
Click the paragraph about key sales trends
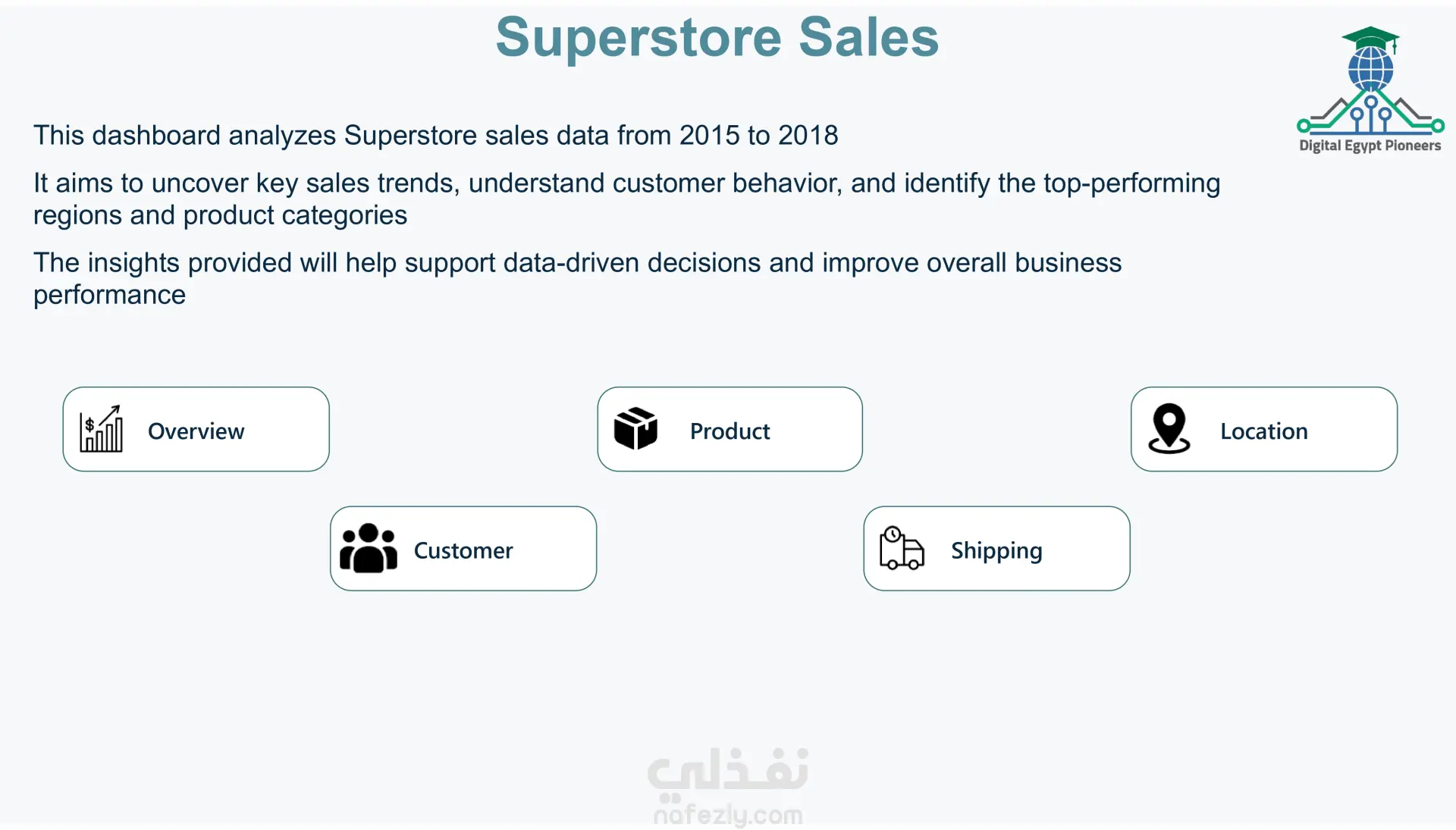click(x=626, y=199)
